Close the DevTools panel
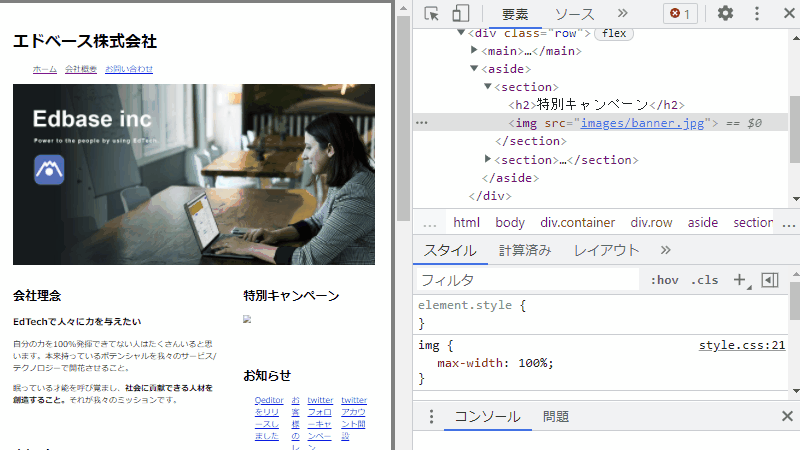800x450 pixels. (x=789, y=13)
